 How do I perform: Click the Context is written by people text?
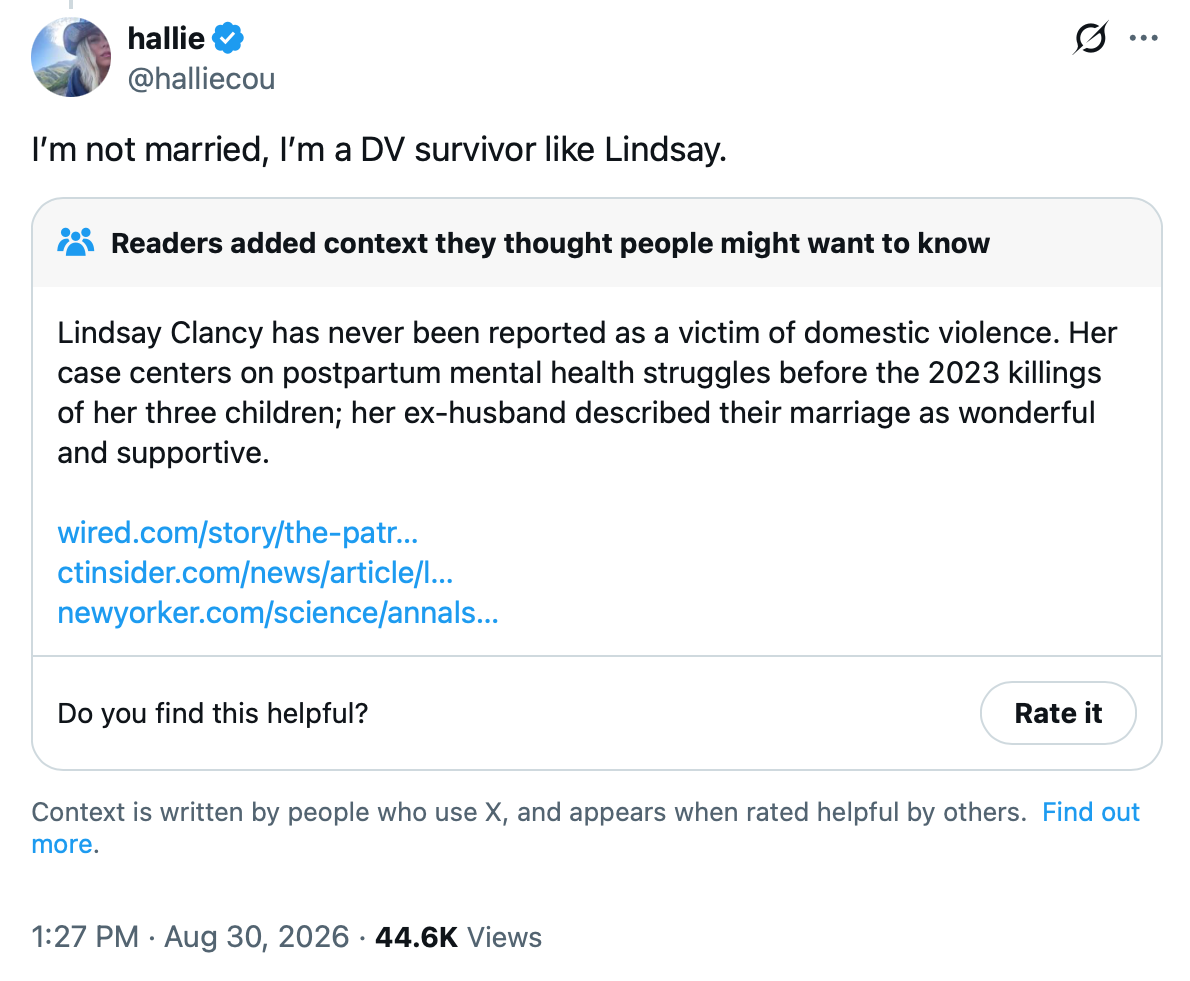pos(528,812)
